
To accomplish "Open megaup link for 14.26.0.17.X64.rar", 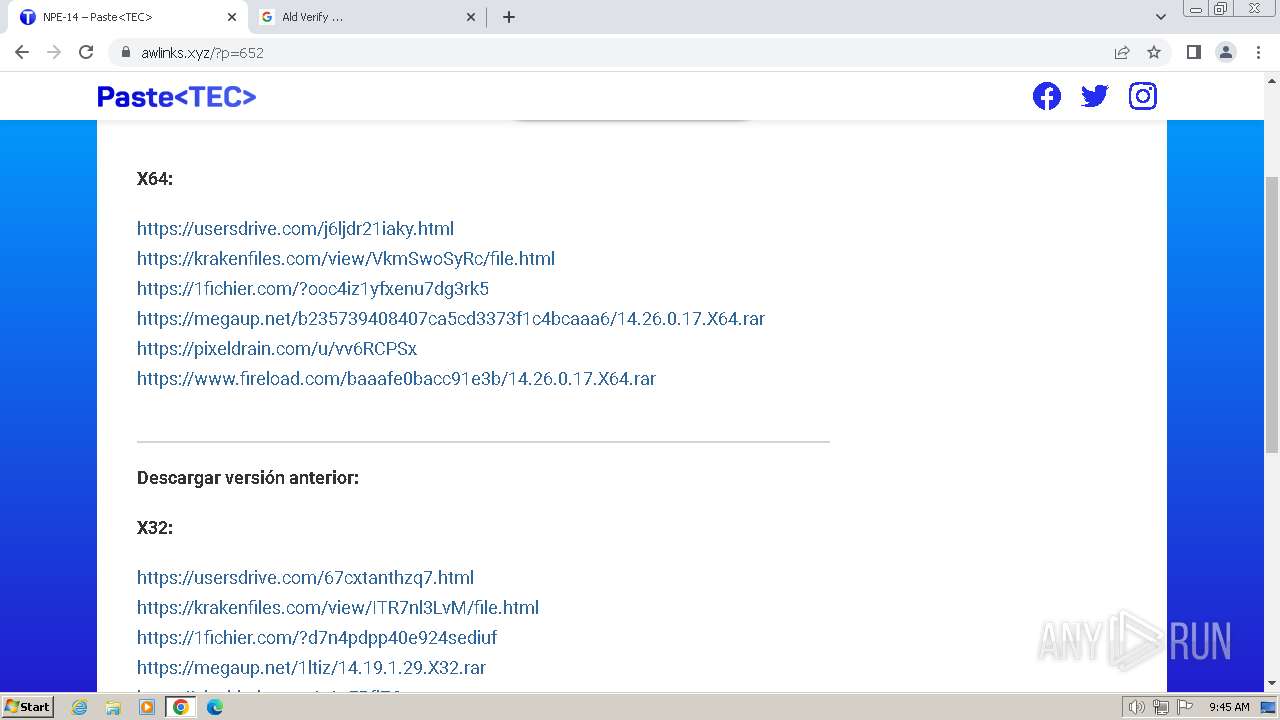I will click(x=451, y=318).
